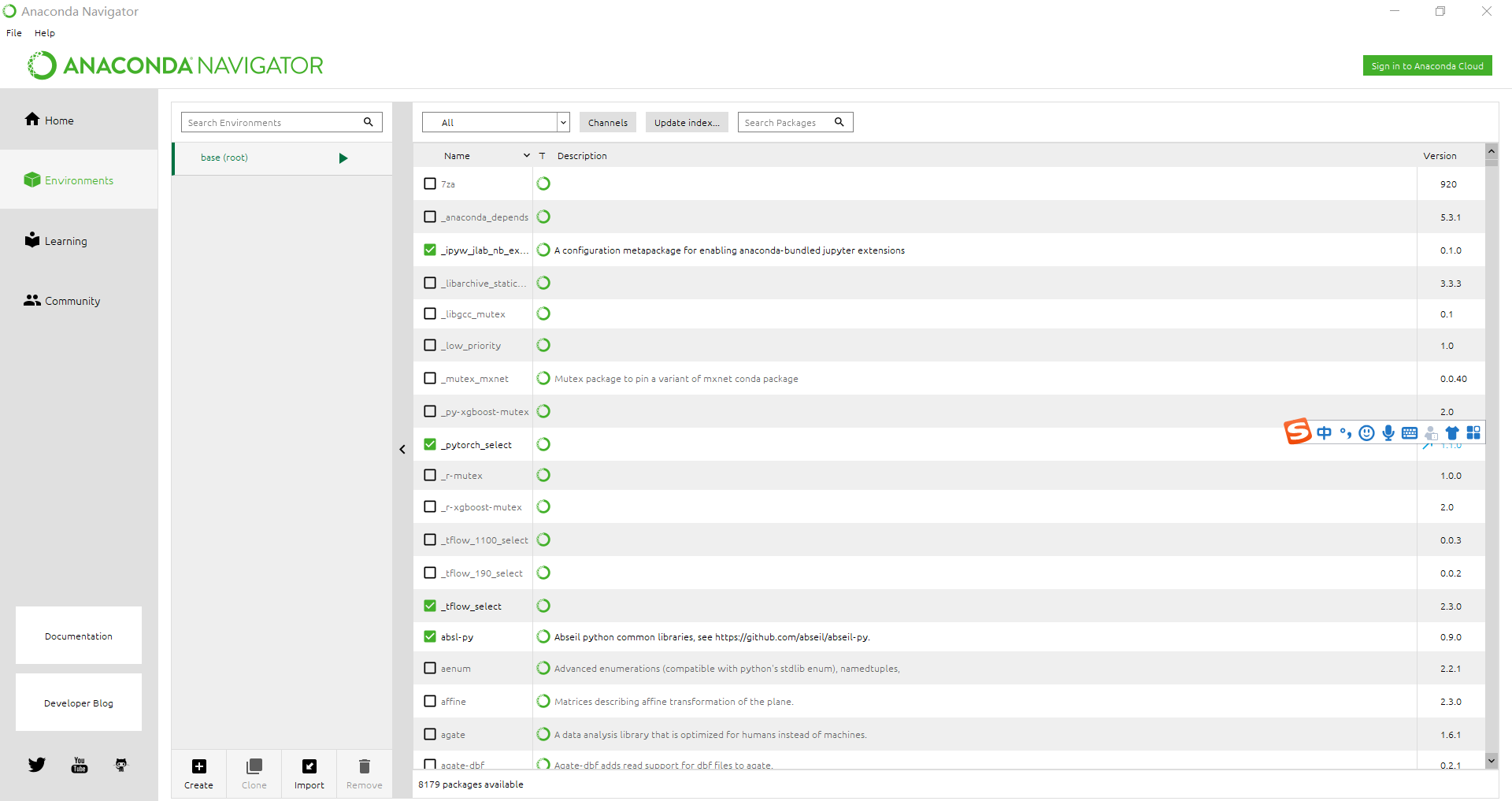Screen dimensions: 1512x801
Task: Collapse the environments panel arrow
Action: click(x=402, y=449)
